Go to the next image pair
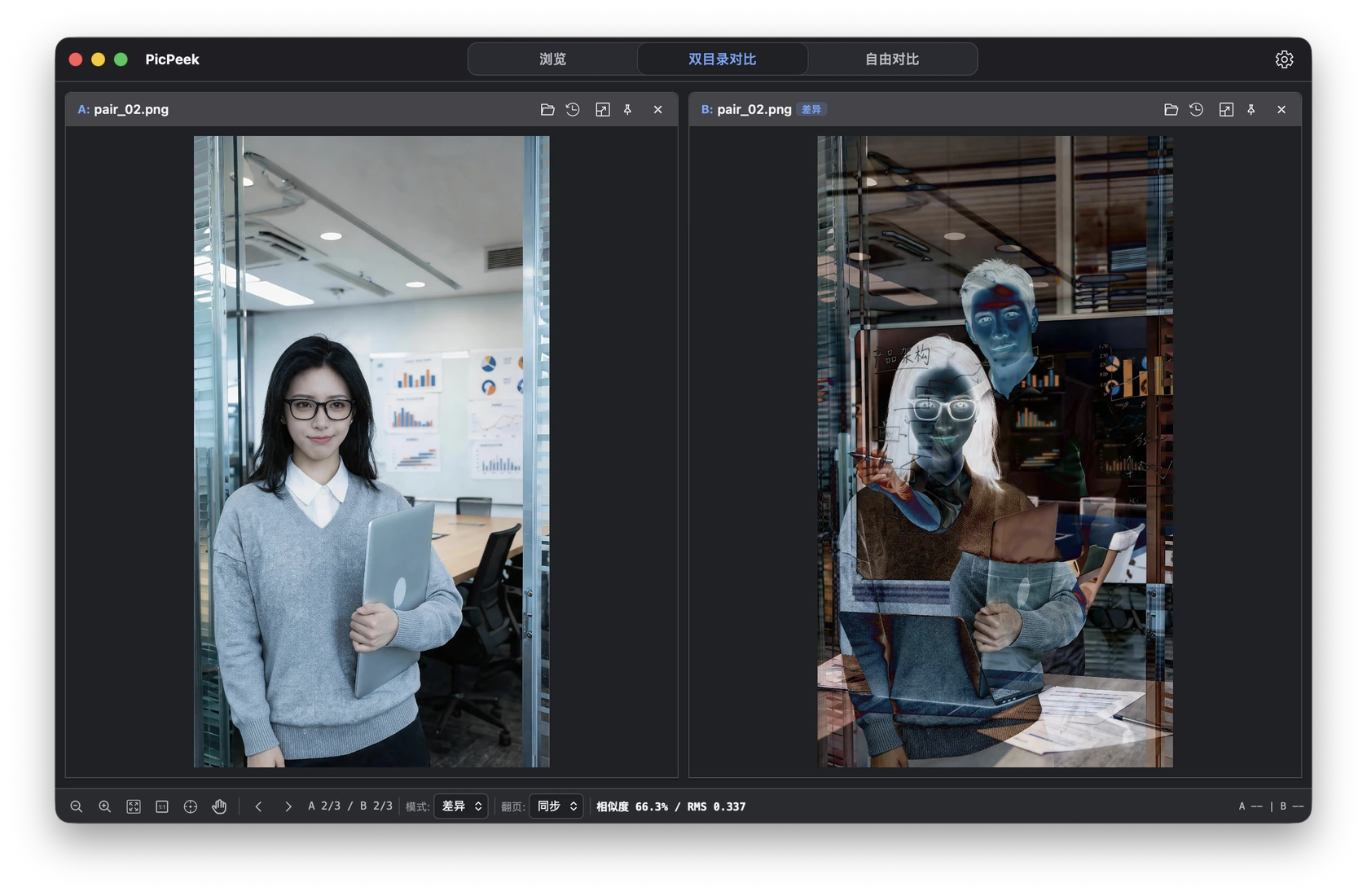1367x896 pixels. tap(288, 806)
